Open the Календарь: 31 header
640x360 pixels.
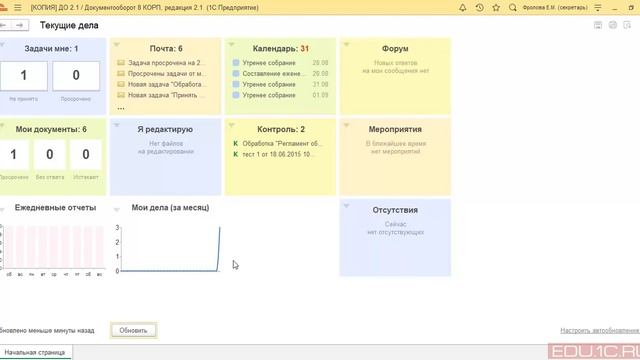tap(281, 49)
